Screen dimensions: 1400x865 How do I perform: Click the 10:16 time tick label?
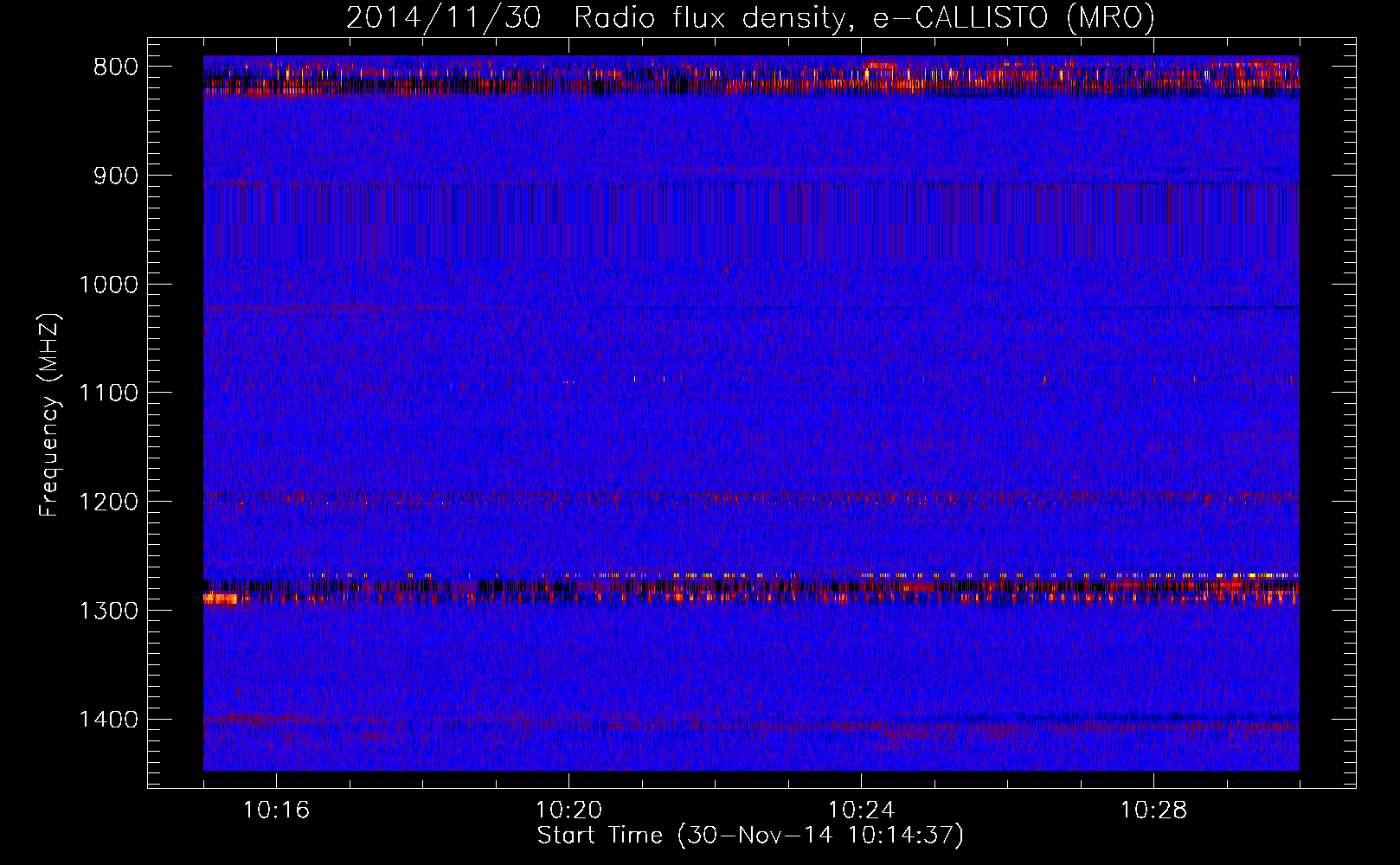(276, 811)
